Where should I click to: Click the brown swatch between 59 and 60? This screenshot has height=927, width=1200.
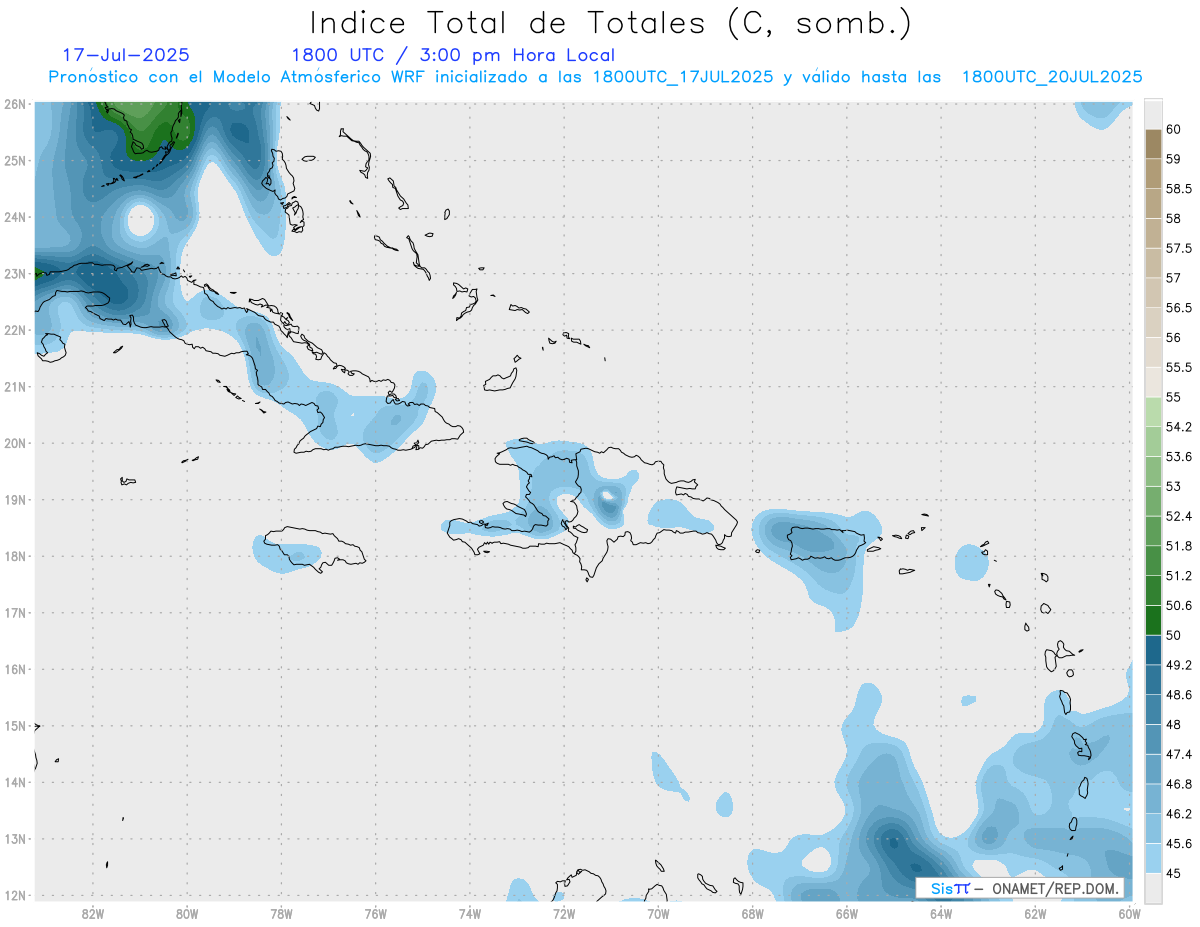point(1153,144)
